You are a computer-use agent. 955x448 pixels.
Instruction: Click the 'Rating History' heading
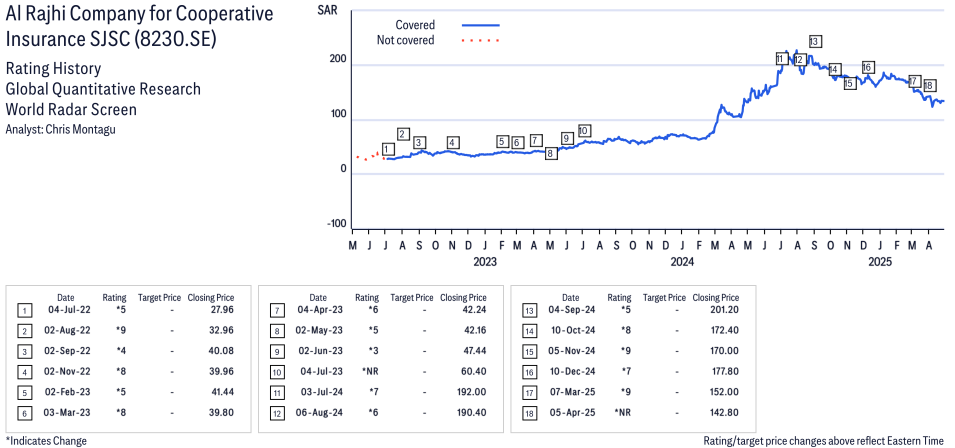54,68
